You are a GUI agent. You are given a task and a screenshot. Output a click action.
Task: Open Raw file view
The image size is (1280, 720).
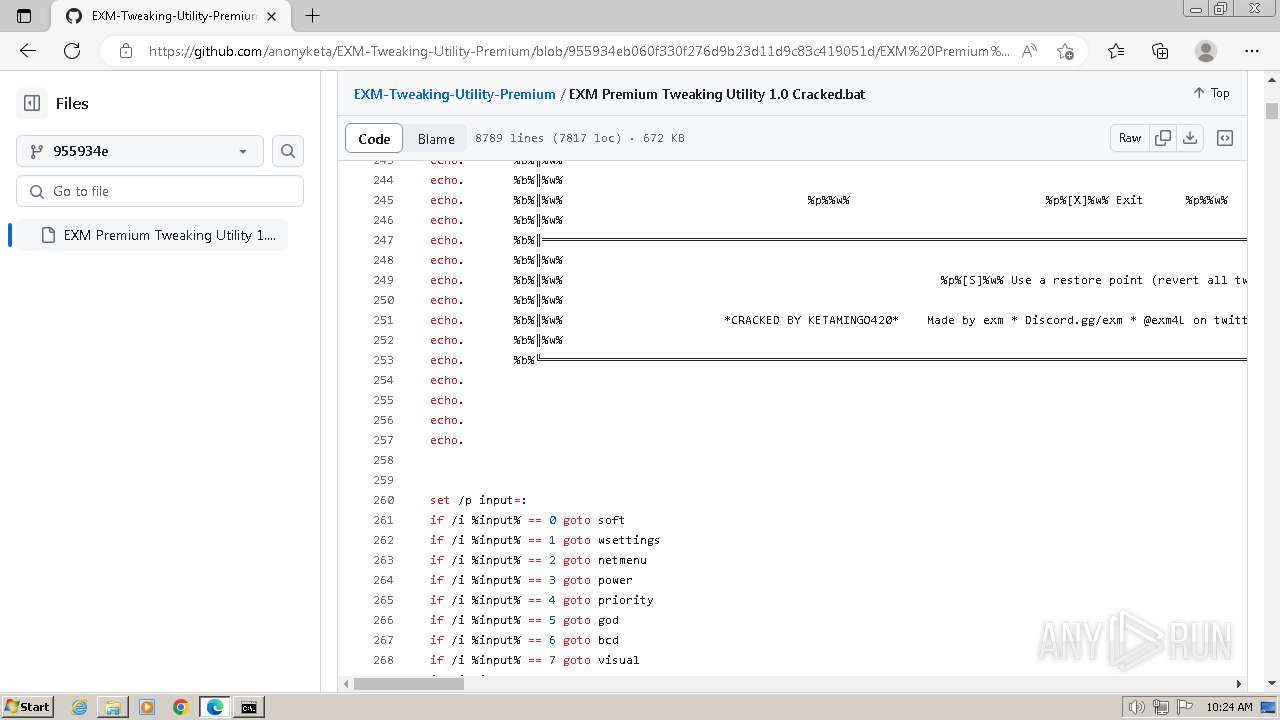1130,138
